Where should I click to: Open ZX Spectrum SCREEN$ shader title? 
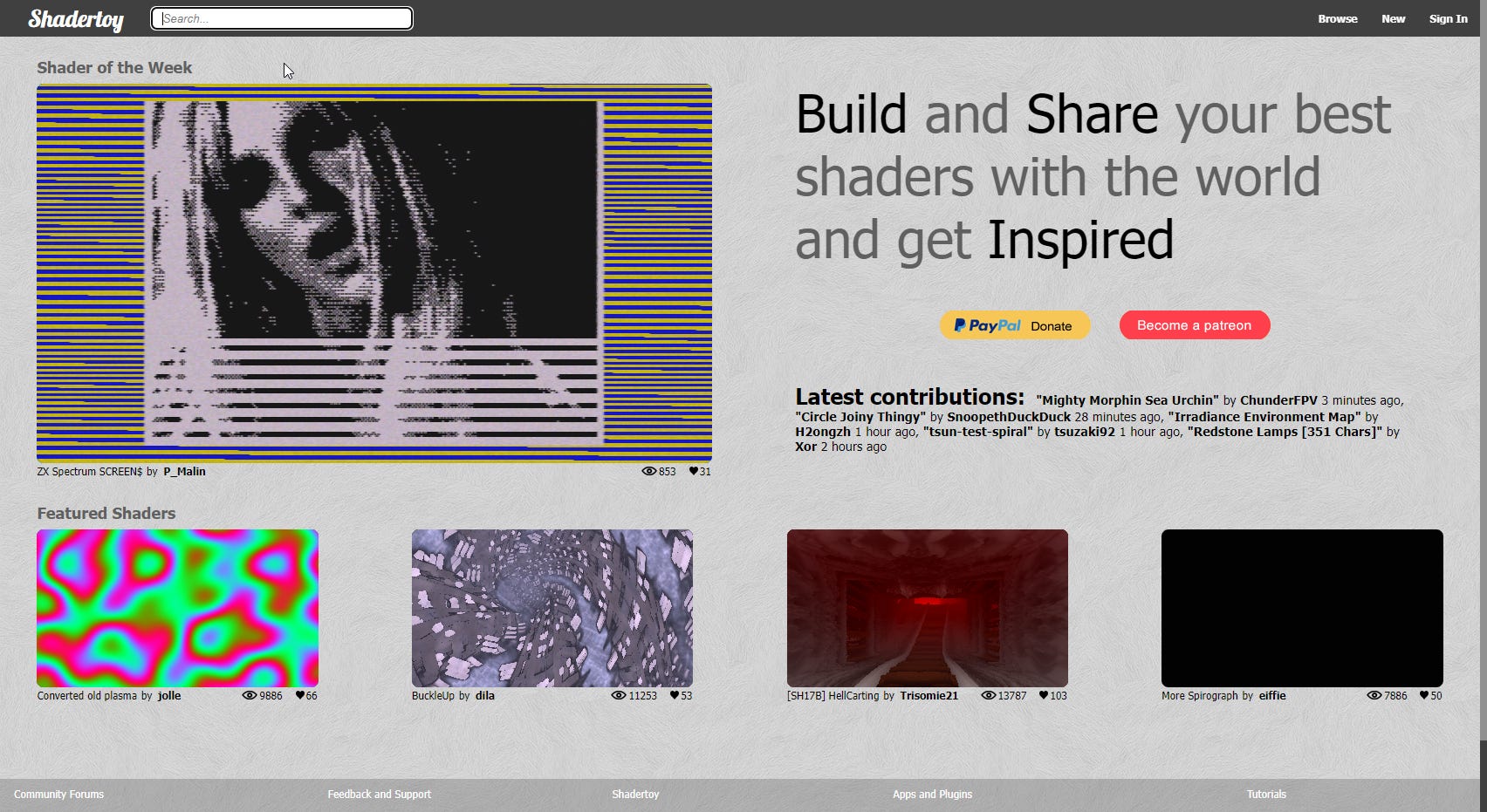click(89, 471)
